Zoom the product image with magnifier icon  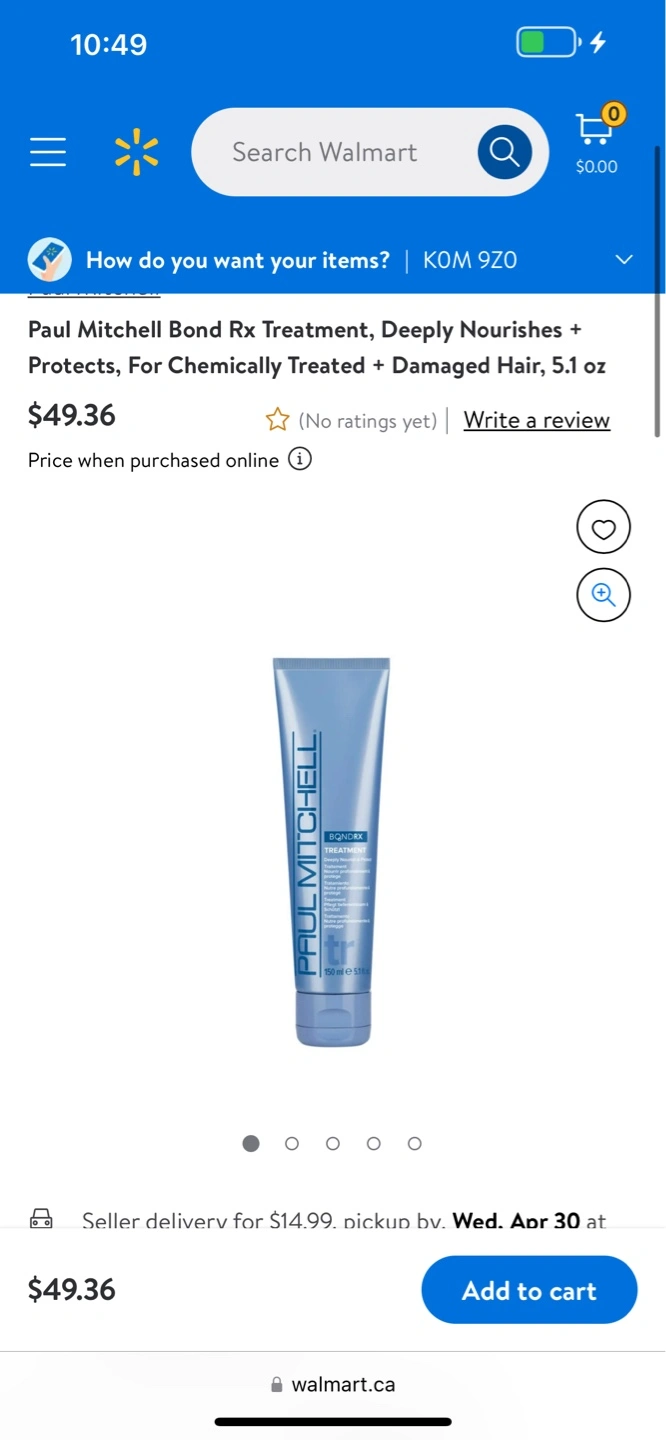click(x=603, y=595)
